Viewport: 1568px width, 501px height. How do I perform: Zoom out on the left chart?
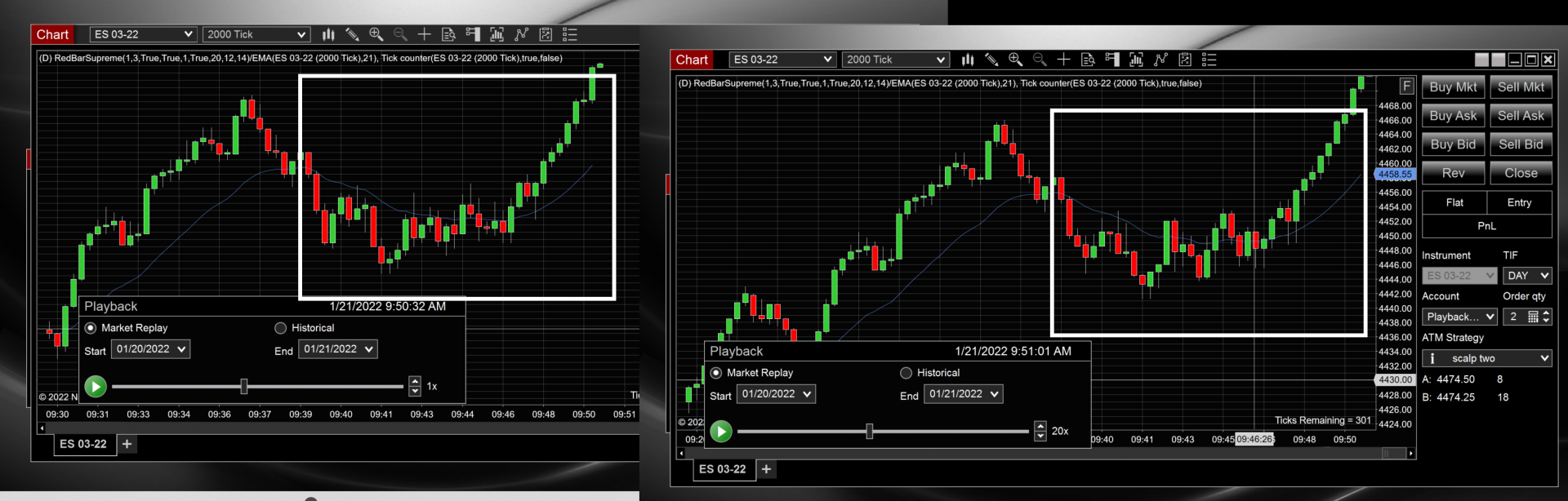click(400, 34)
